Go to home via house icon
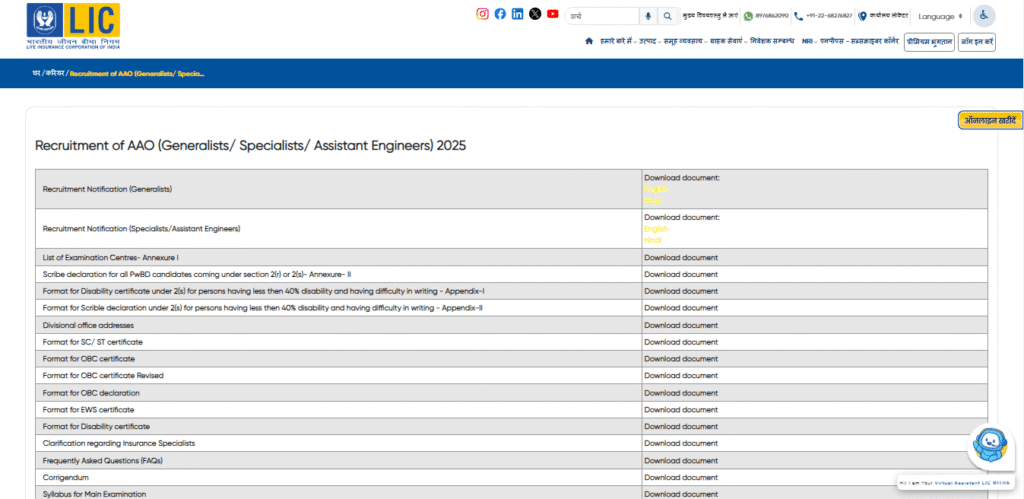1024x499 pixels. tap(589, 41)
